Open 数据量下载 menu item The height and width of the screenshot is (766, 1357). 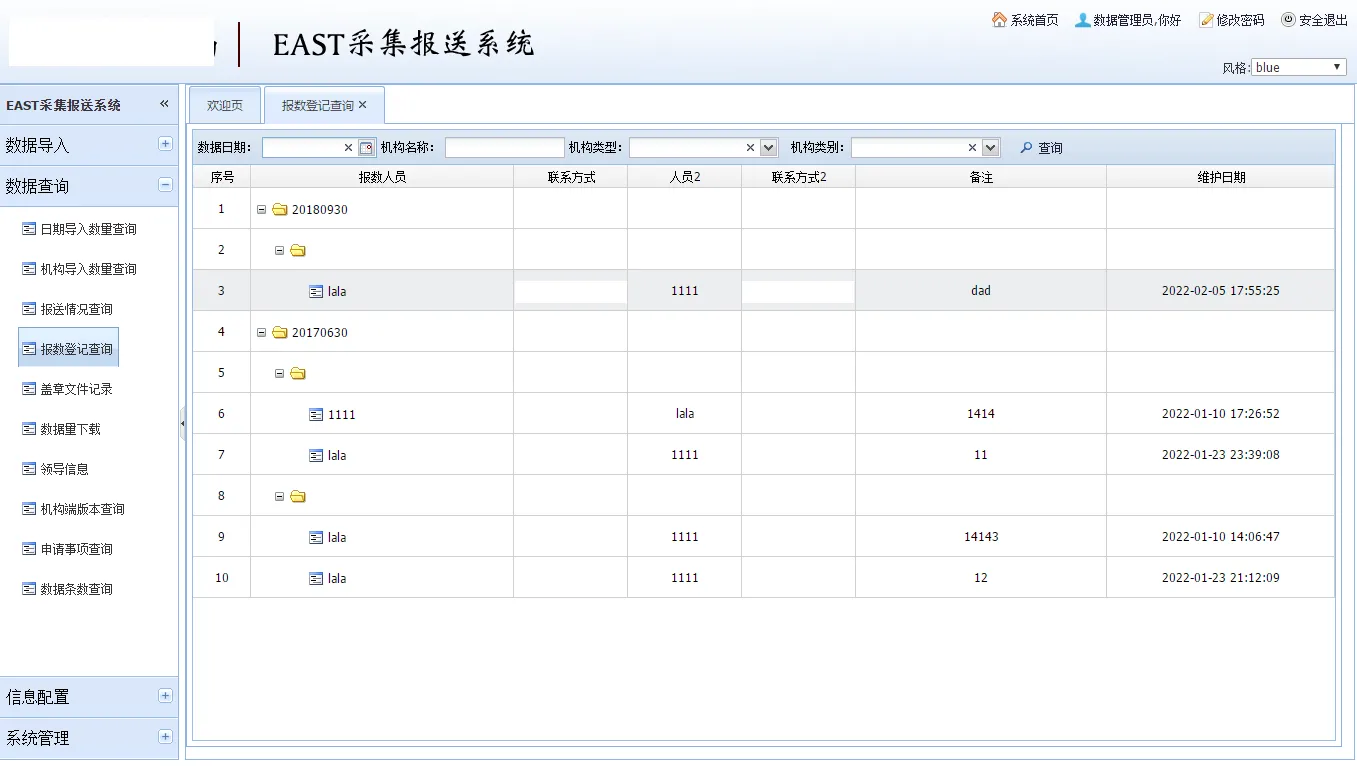(x=70, y=429)
